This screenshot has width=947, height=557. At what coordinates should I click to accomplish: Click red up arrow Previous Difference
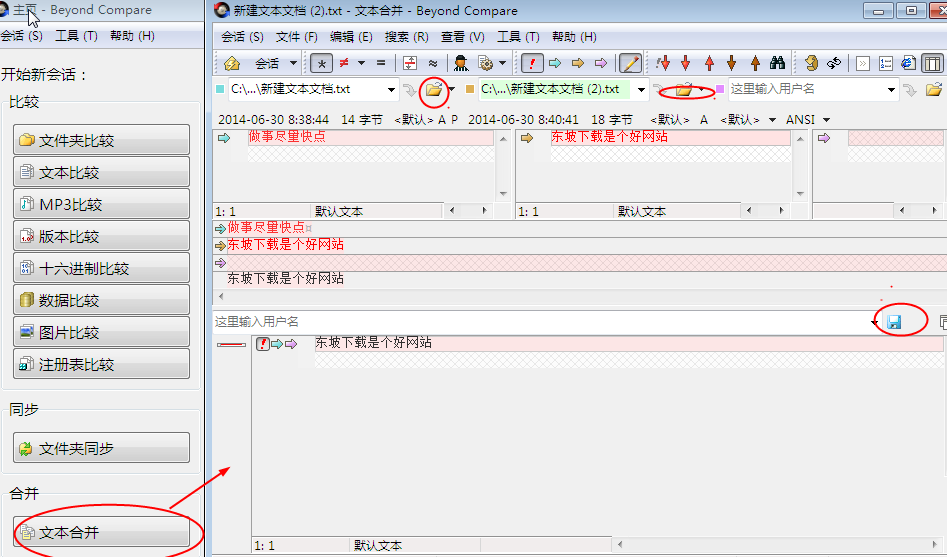tap(709, 63)
